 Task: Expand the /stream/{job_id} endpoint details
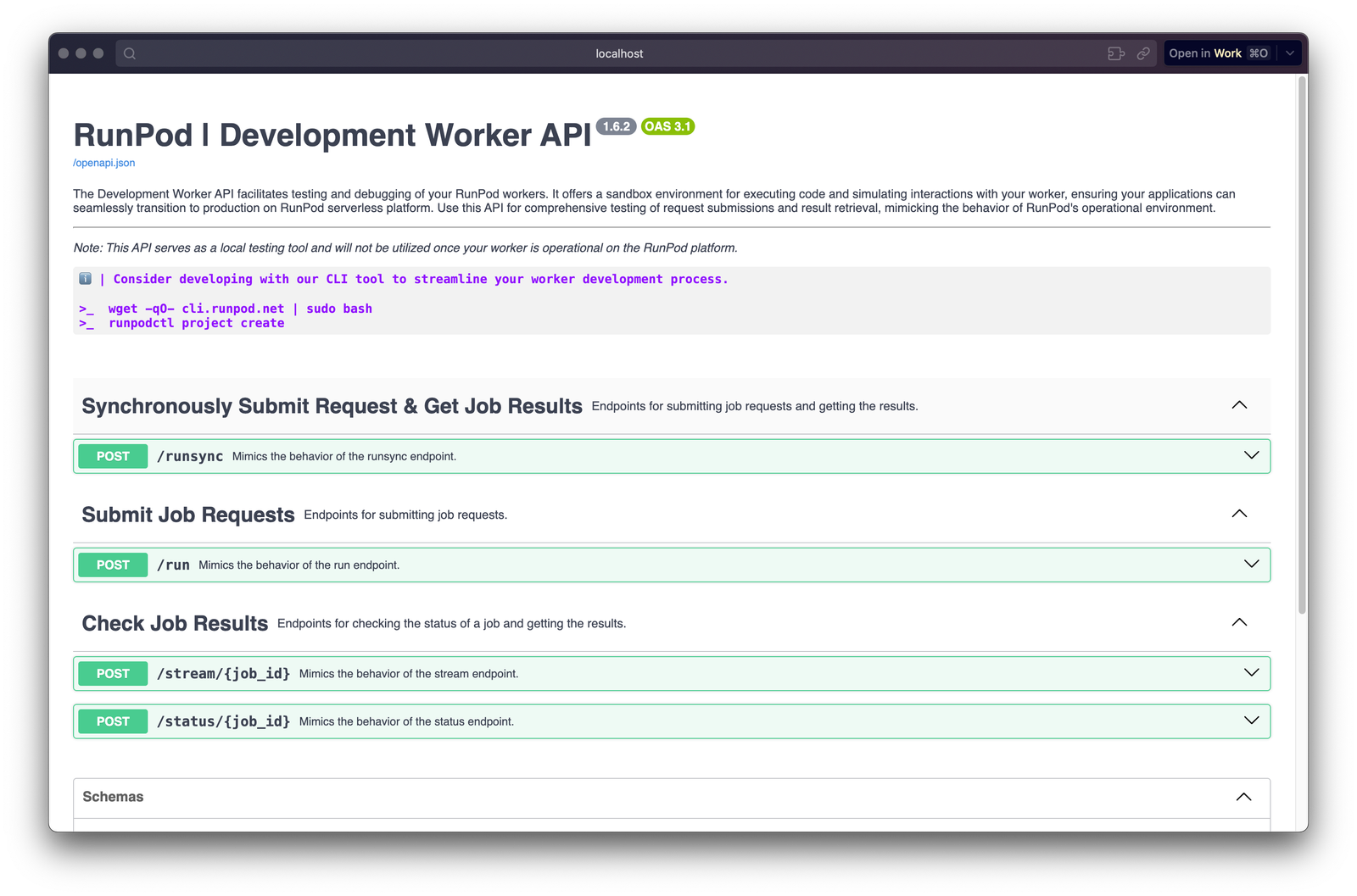pyautogui.click(x=1251, y=672)
